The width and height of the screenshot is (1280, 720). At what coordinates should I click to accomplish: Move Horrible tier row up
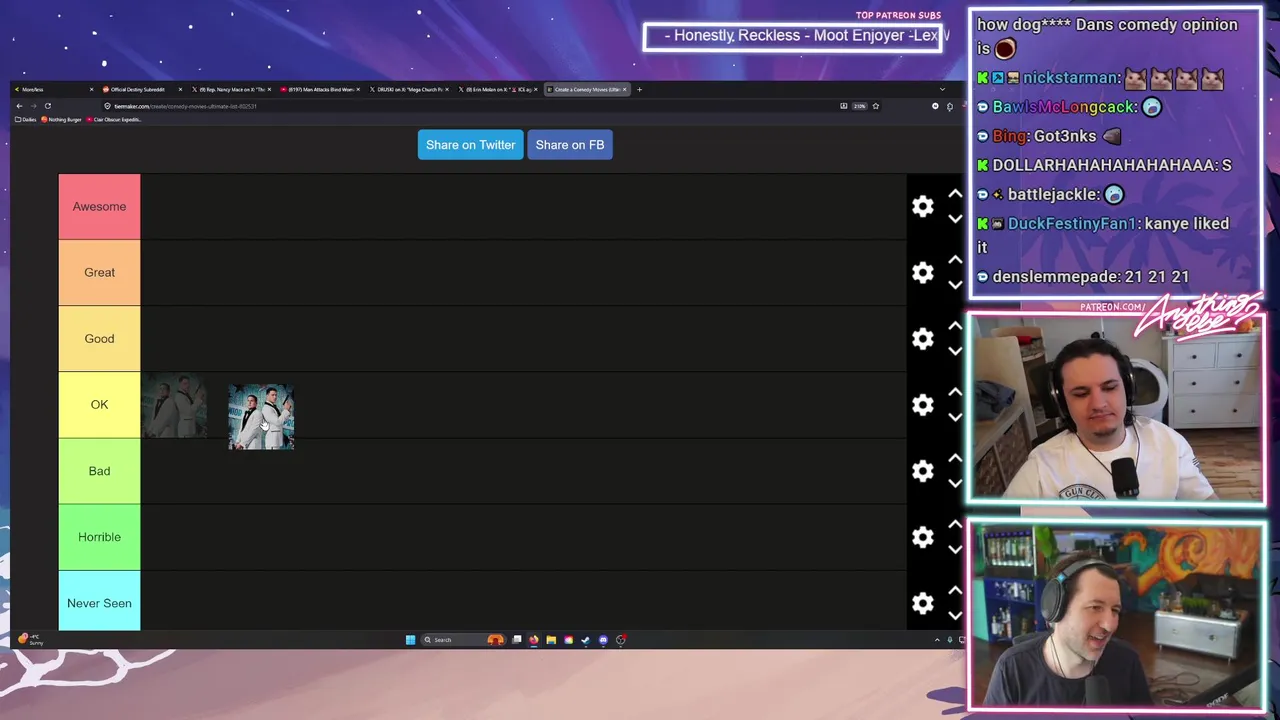point(955,524)
